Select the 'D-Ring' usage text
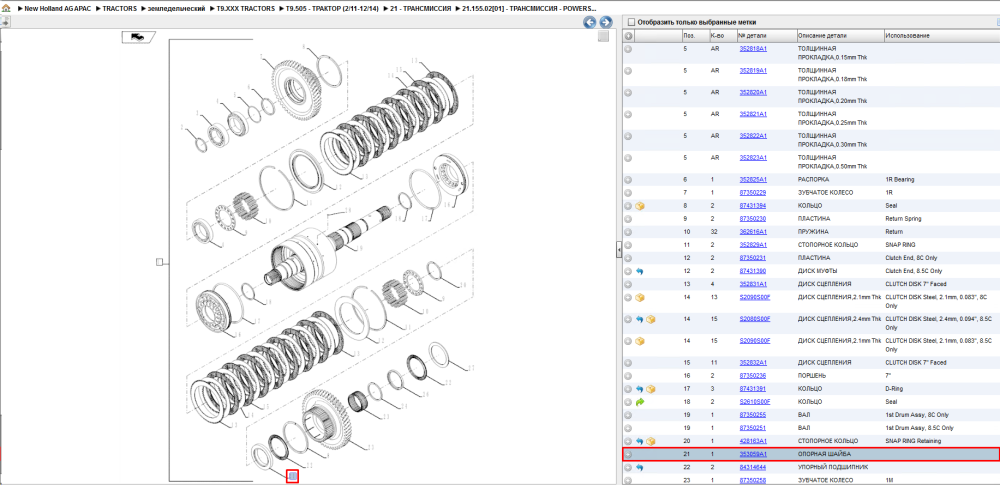 point(895,389)
